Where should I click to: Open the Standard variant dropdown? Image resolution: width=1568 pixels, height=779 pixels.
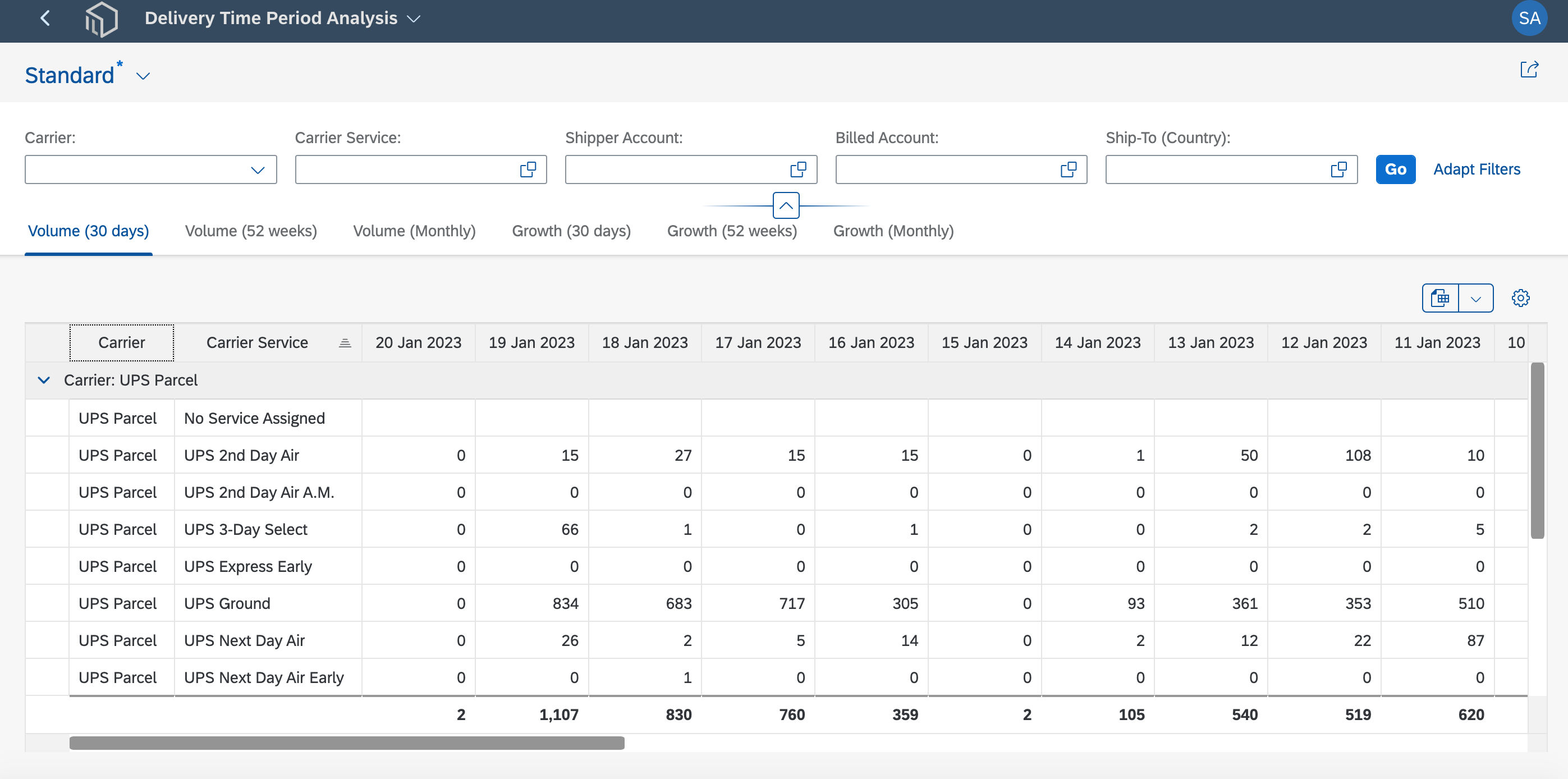coord(143,76)
